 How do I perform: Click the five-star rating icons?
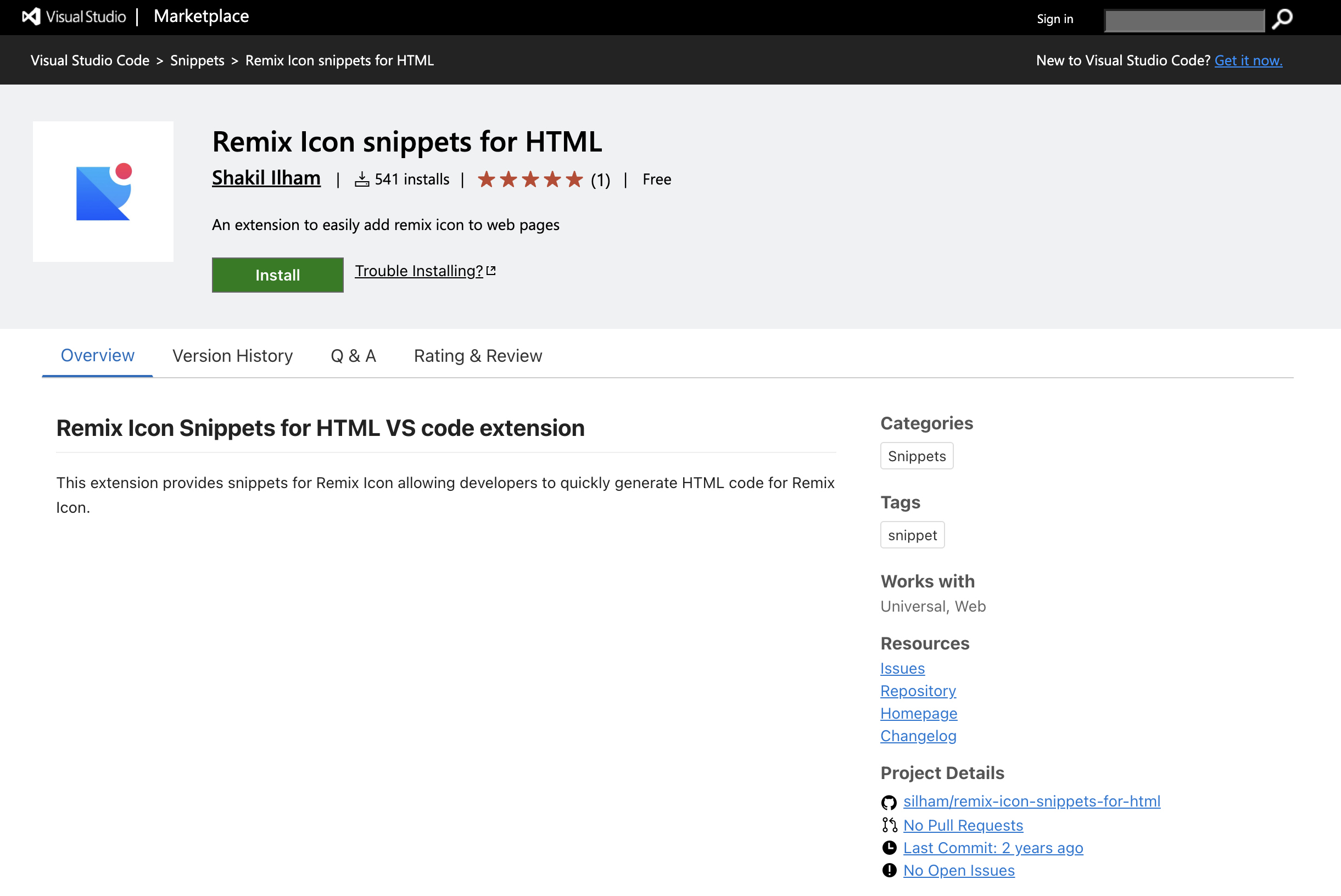pos(530,180)
